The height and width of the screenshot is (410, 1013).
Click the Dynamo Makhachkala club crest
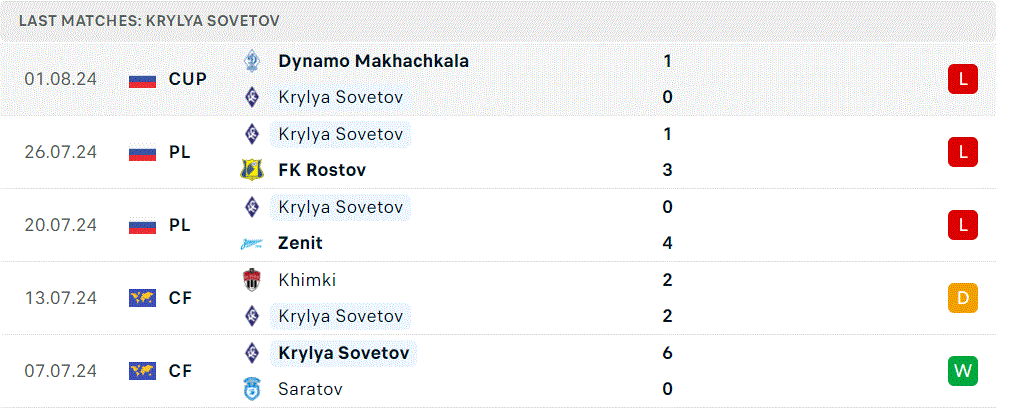[x=251, y=61]
